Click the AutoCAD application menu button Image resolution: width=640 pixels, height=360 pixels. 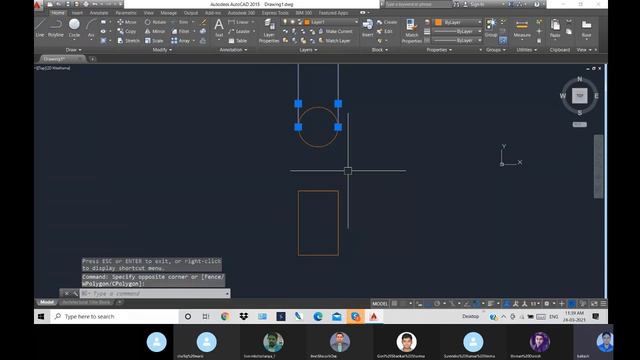coord(38,5)
